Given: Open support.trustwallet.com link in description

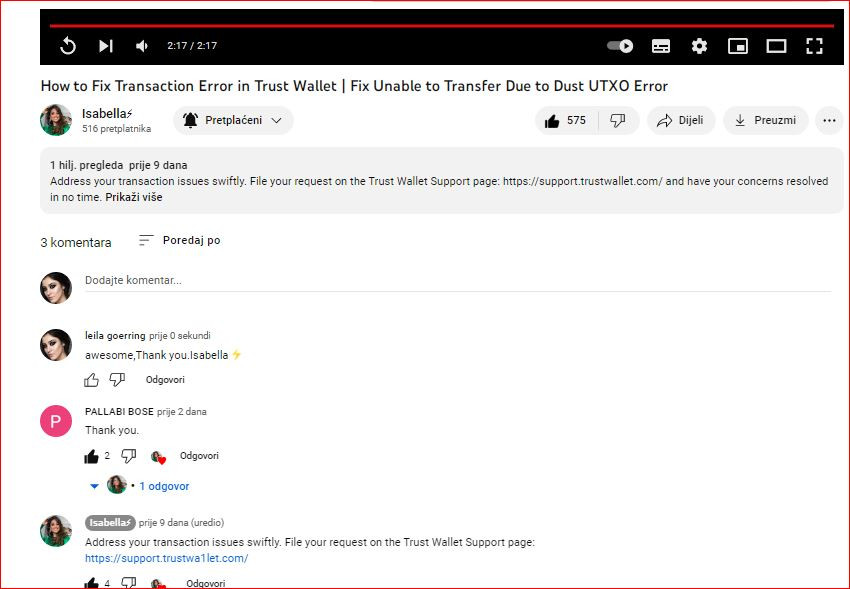Looking at the screenshot, I should (x=583, y=181).
